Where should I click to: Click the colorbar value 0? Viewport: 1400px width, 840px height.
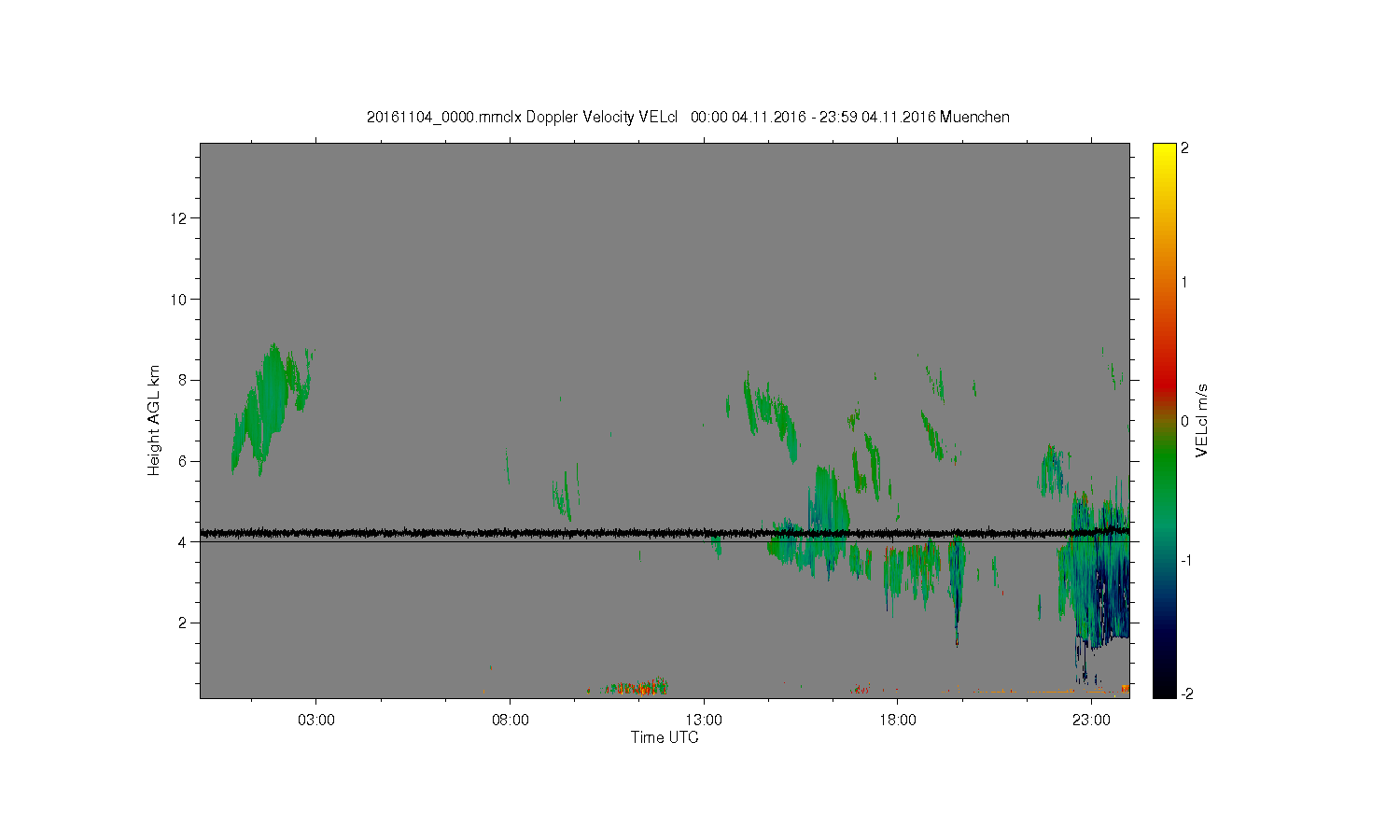click(1184, 421)
